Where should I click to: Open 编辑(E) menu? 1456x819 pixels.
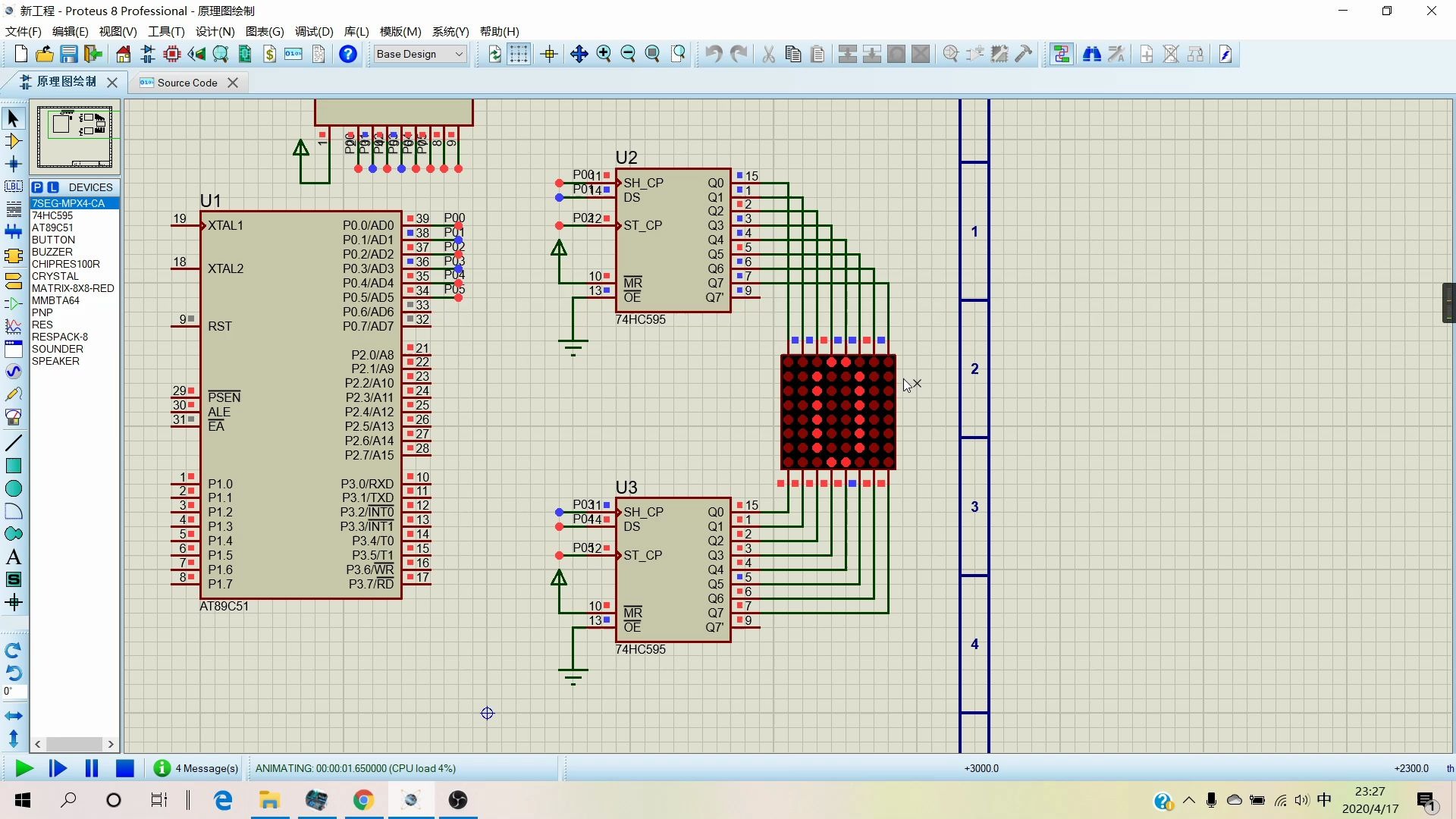[71, 31]
